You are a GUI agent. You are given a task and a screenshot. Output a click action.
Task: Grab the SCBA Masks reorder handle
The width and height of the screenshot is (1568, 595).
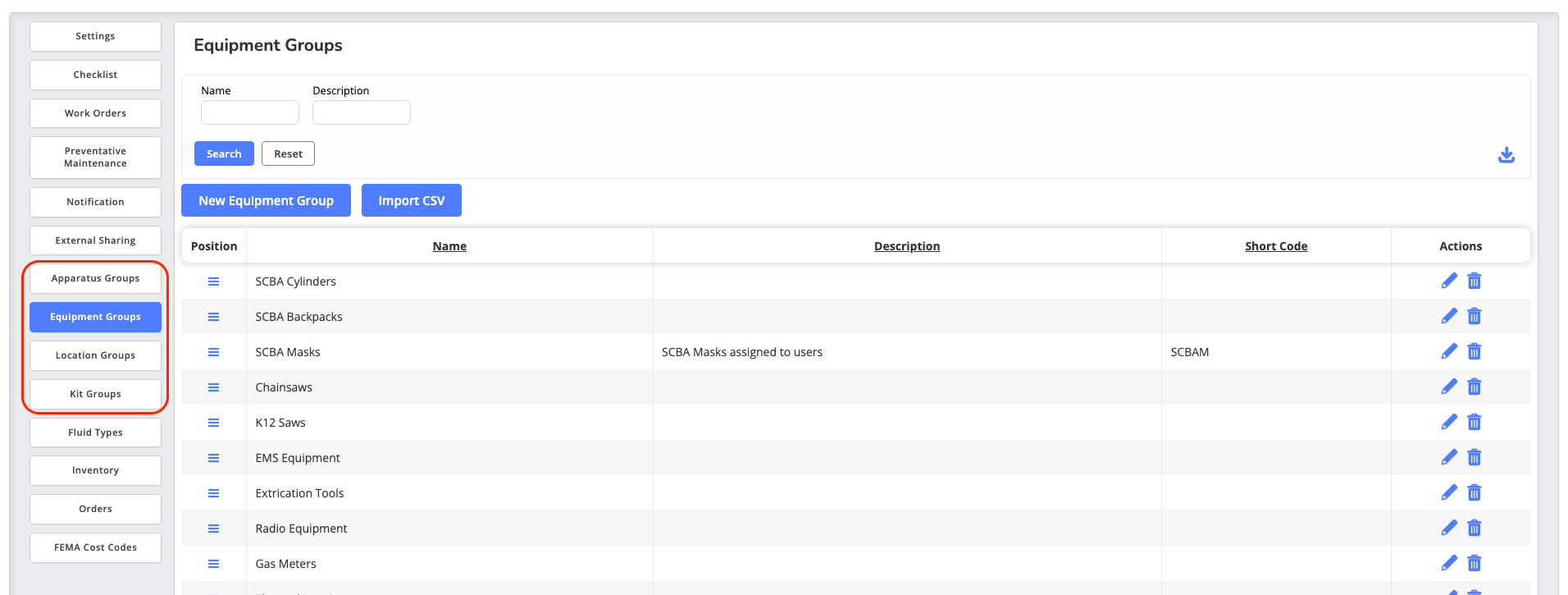[213, 352]
